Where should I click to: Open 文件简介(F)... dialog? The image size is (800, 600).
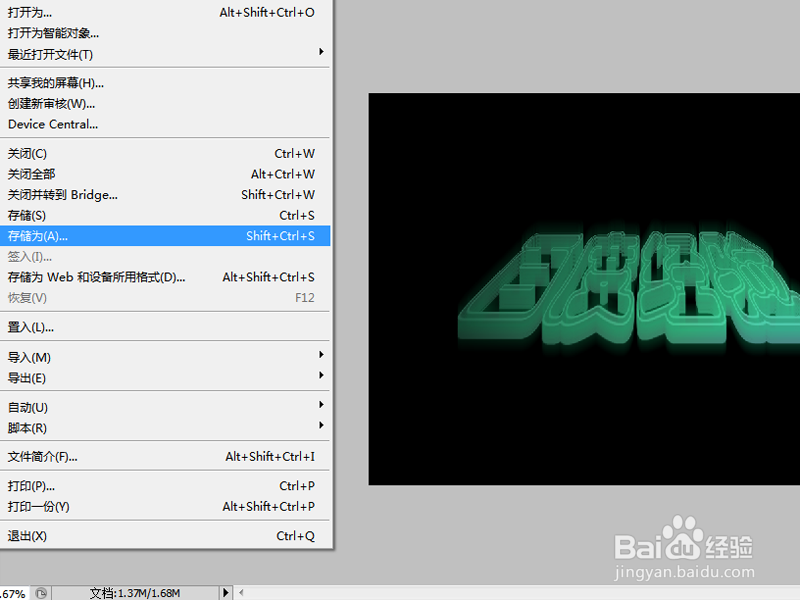(x=165, y=457)
